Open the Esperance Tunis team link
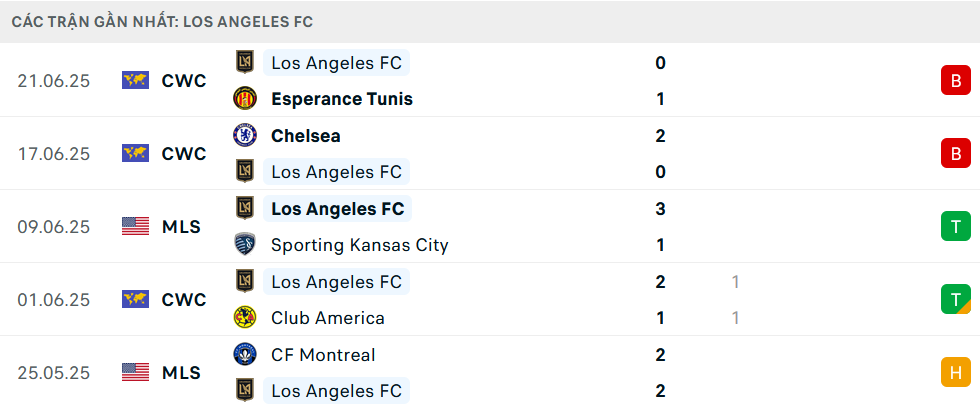The image size is (980, 407). click(342, 99)
